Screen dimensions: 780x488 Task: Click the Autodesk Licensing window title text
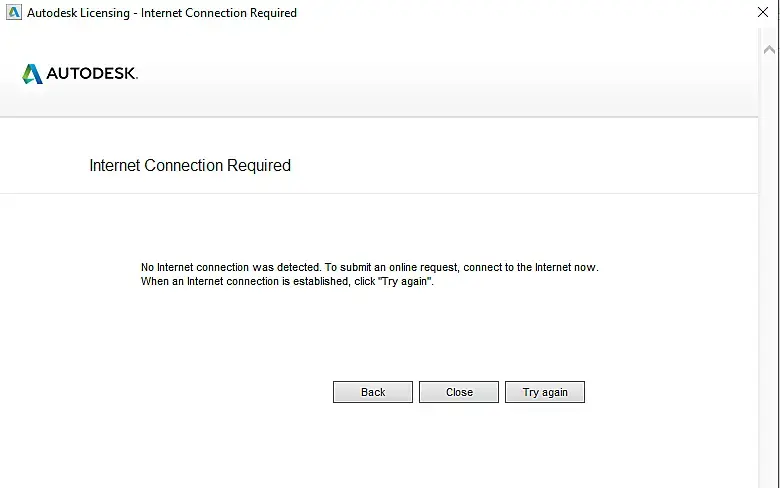[x=161, y=13]
